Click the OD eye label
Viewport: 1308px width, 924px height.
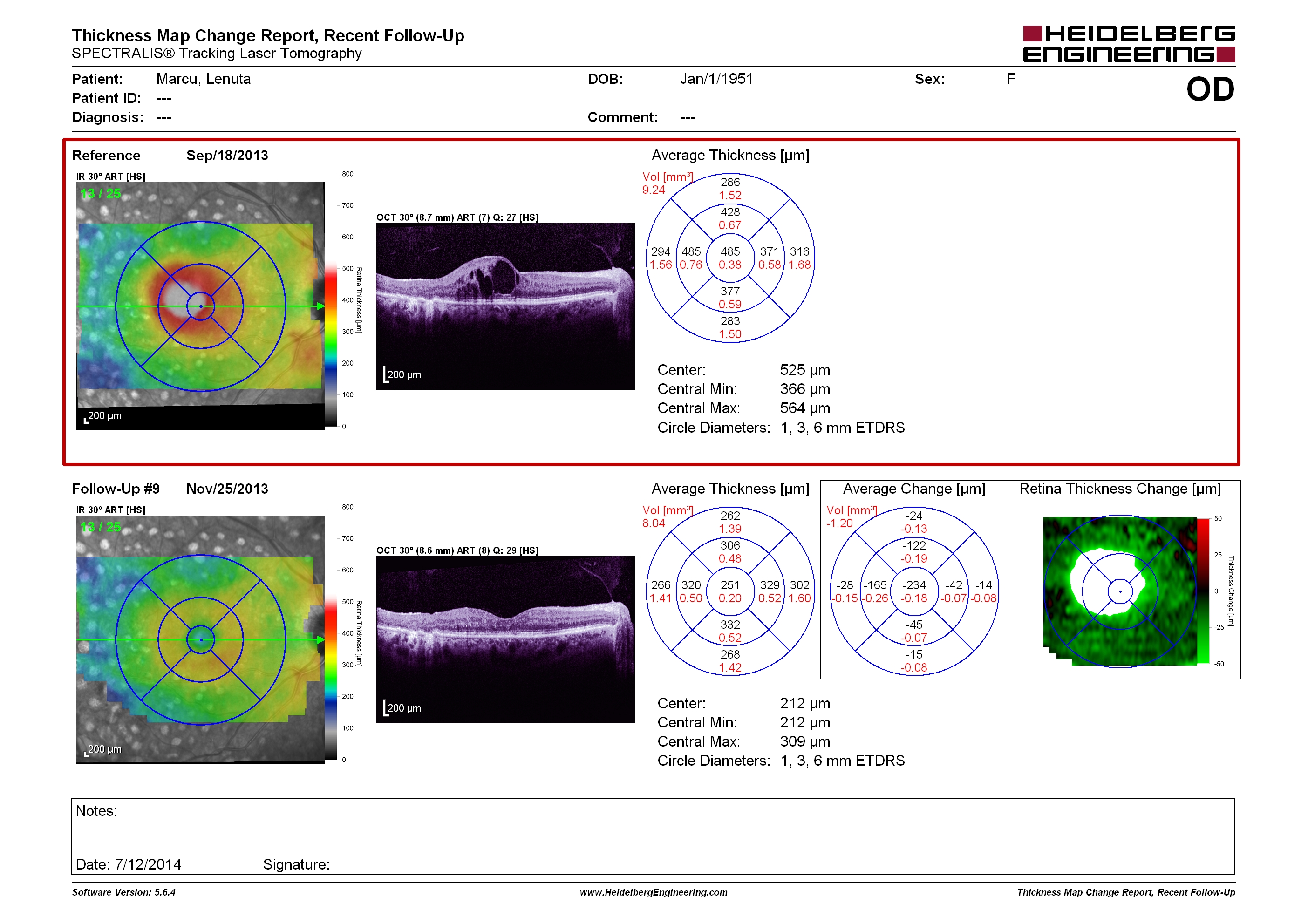[x=1210, y=89]
